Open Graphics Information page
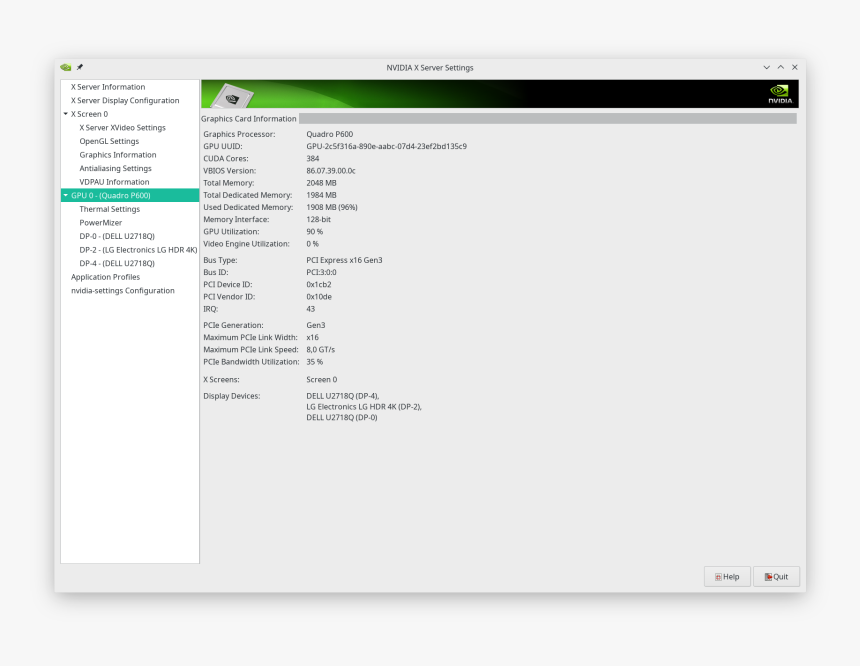 tap(118, 155)
